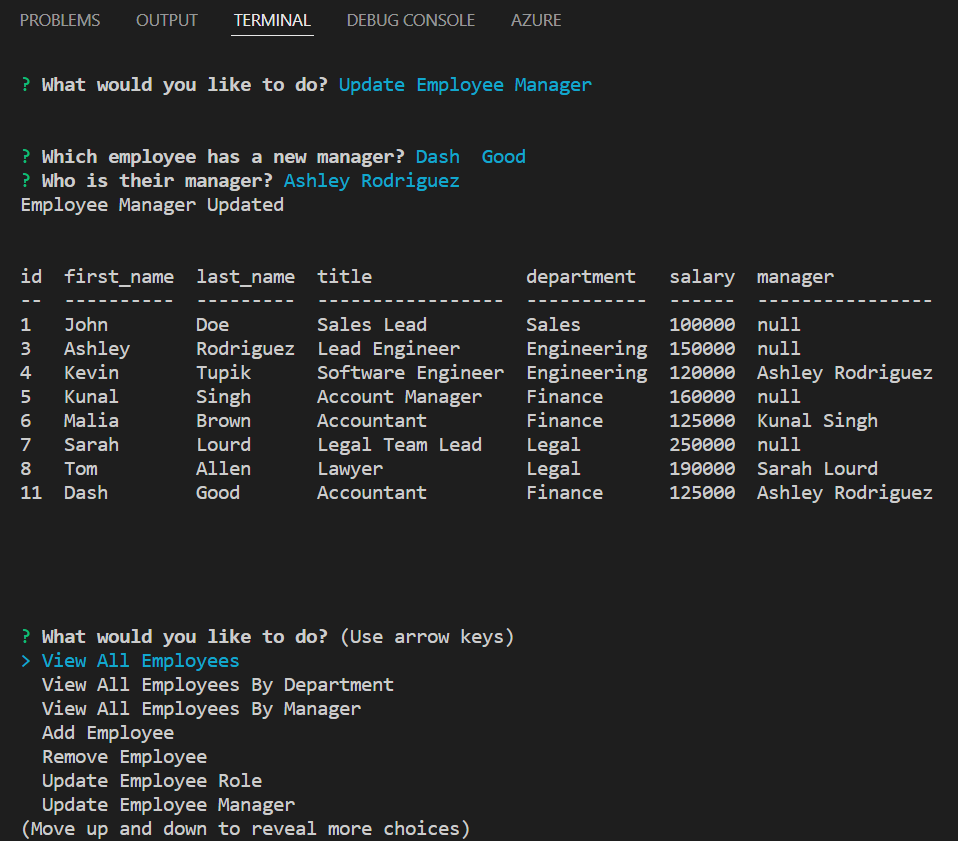
Task: Click first name Kunal in row 5
Action: tap(92, 397)
